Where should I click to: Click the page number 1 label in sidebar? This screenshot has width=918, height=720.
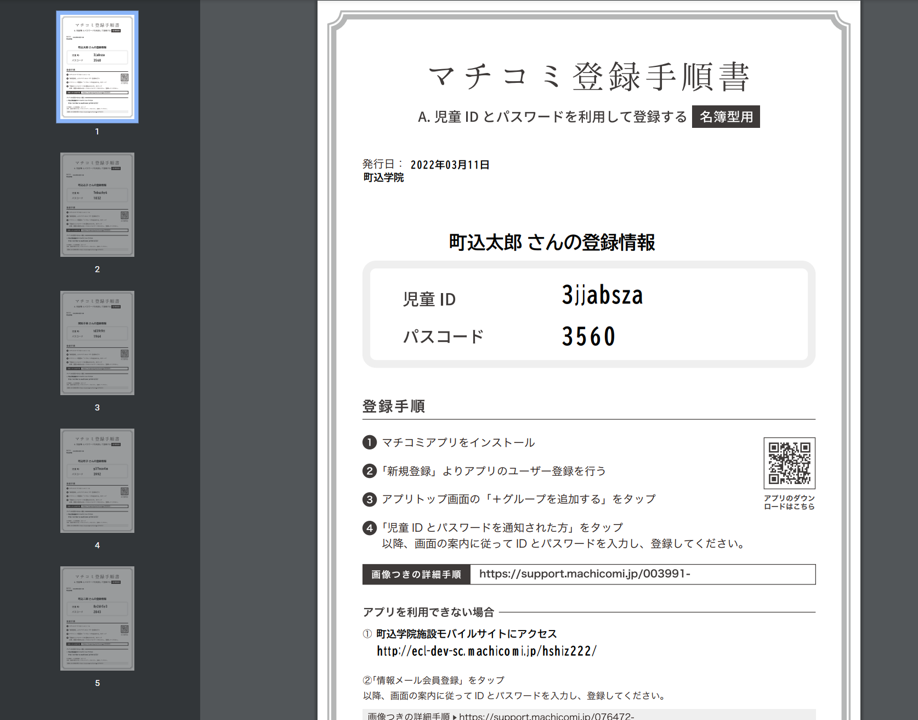[97, 132]
